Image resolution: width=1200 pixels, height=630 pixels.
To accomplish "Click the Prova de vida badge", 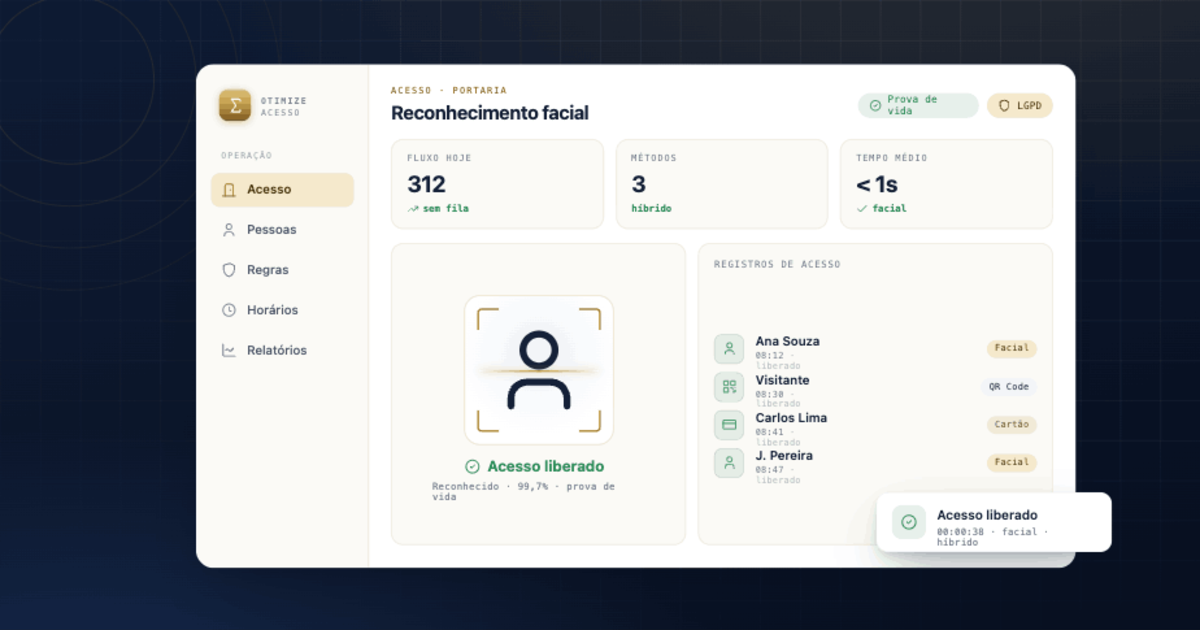I will 918,105.
